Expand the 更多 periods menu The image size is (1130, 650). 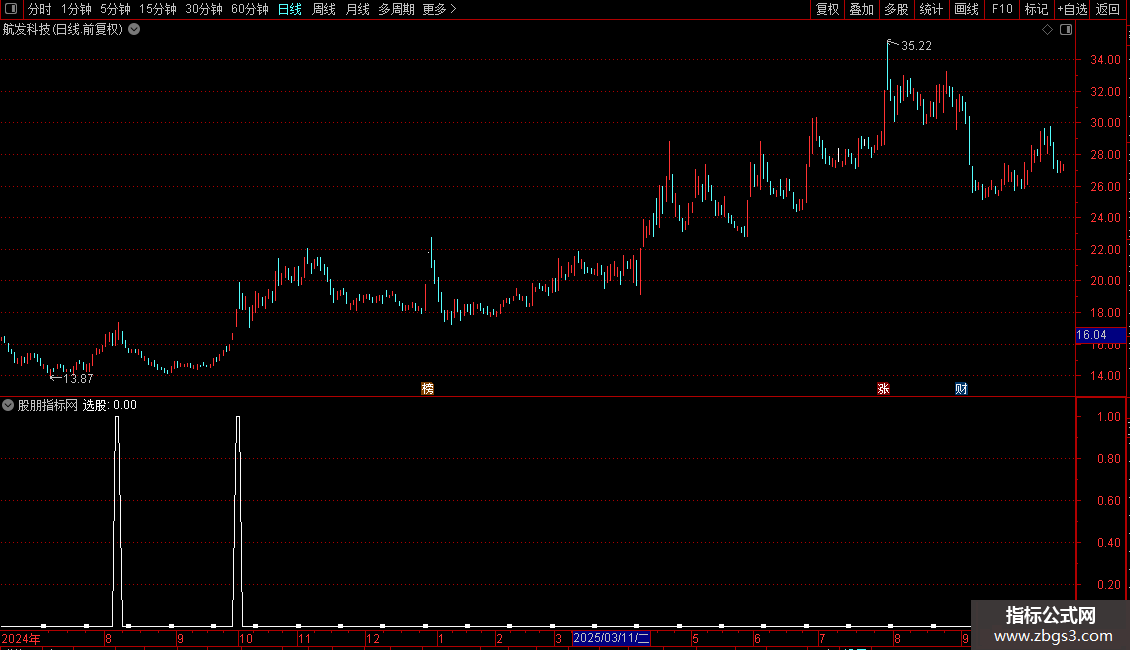point(440,9)
